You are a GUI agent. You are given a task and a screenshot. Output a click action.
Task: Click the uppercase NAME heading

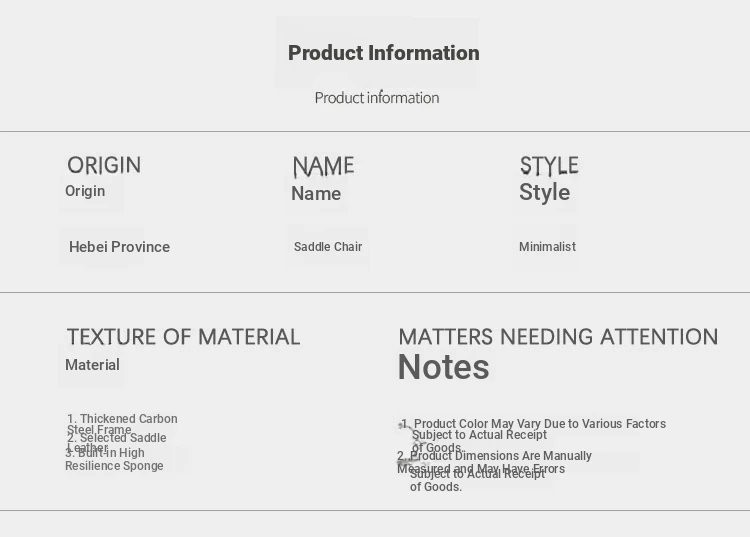click(323, 166)
